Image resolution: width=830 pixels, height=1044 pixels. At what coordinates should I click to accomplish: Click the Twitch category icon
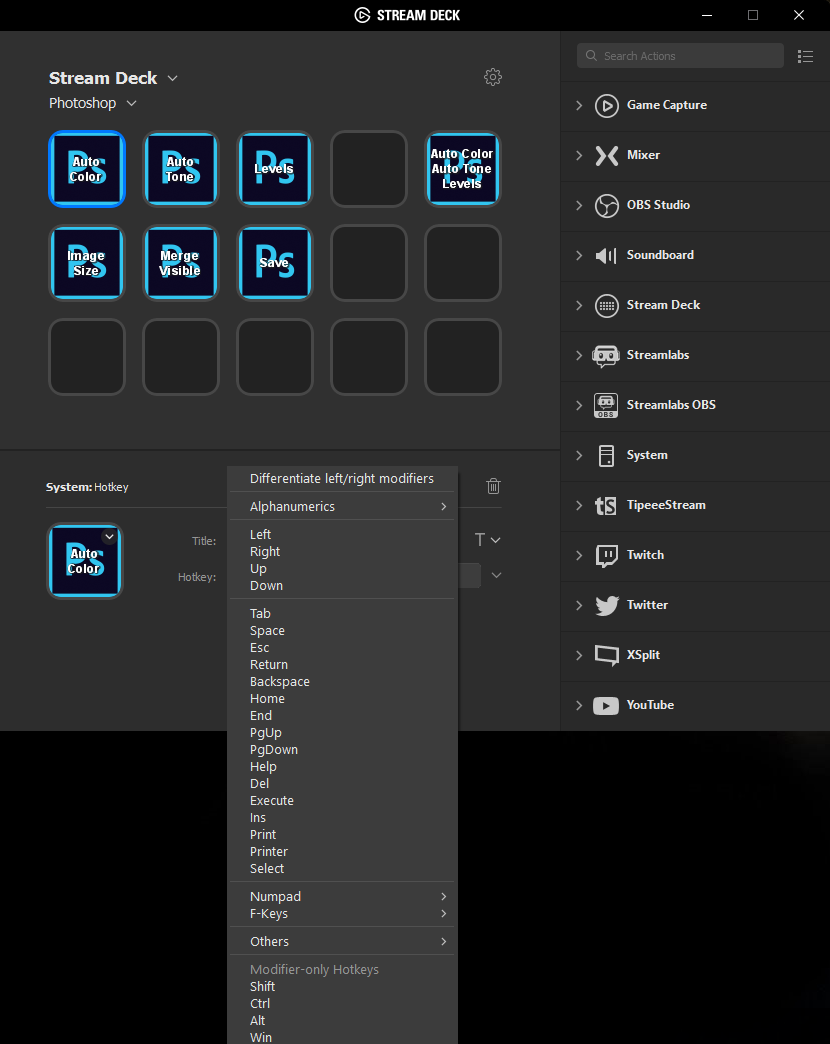(606, 555)
